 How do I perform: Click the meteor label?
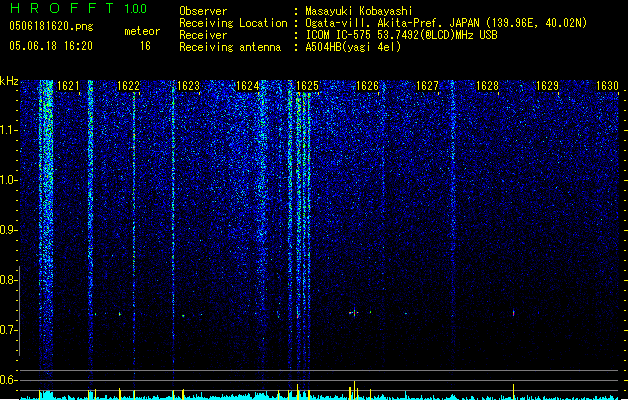(142, 31)
